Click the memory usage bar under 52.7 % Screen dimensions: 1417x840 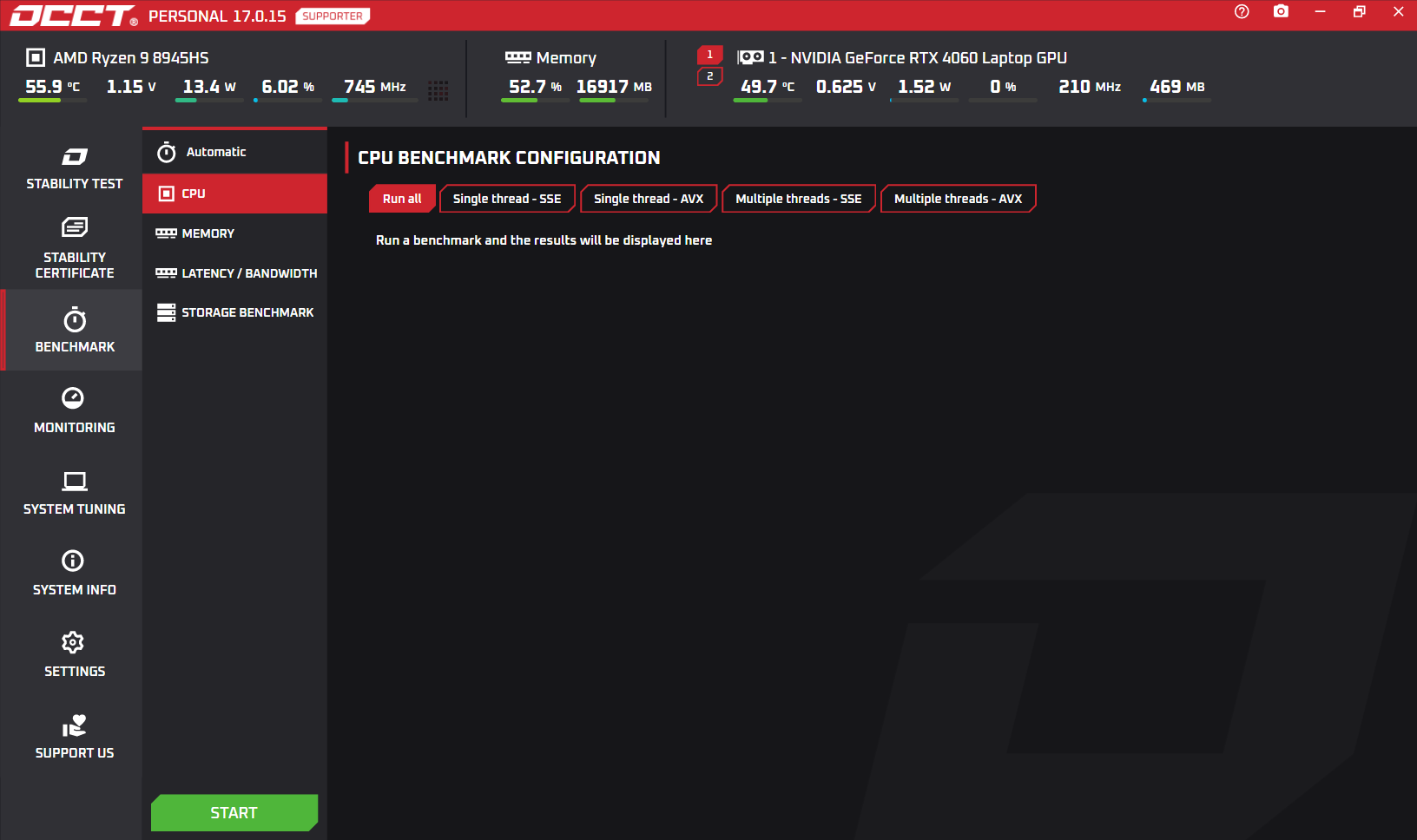[535, 101]
